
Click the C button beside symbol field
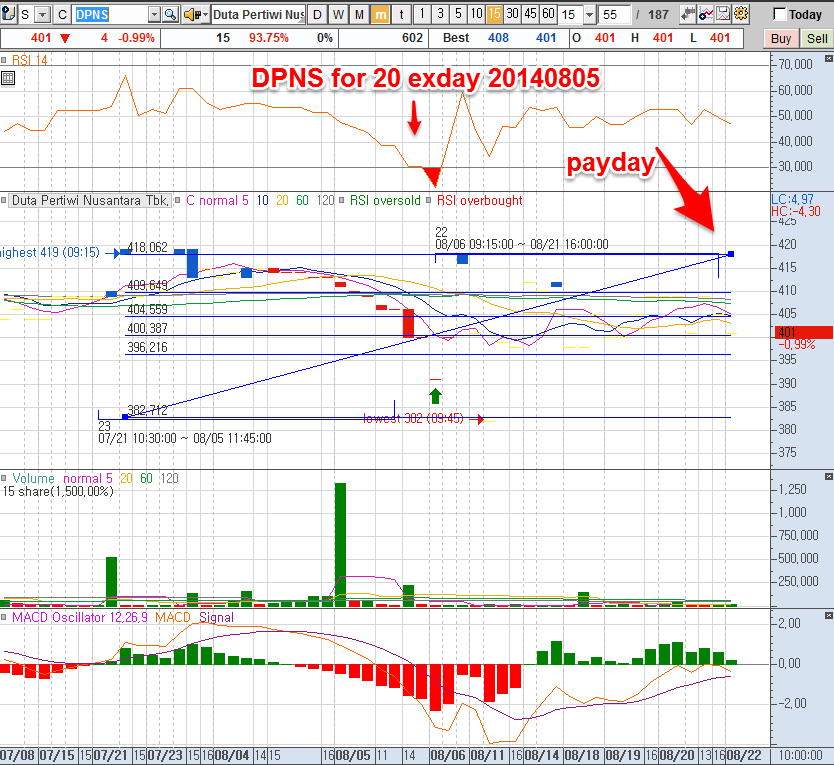(62, 15)
